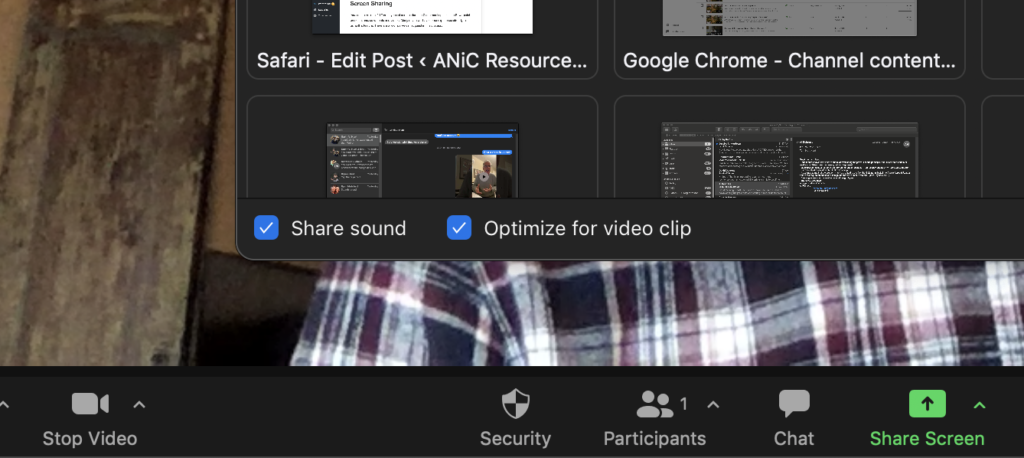The image size is (1024, 458).
Task: Open the Participants people icon
Action: (655, 404)
